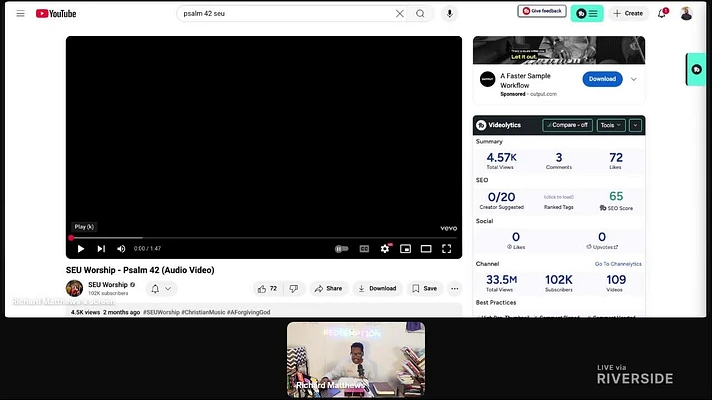Clear the search box text

click(400, 14)
